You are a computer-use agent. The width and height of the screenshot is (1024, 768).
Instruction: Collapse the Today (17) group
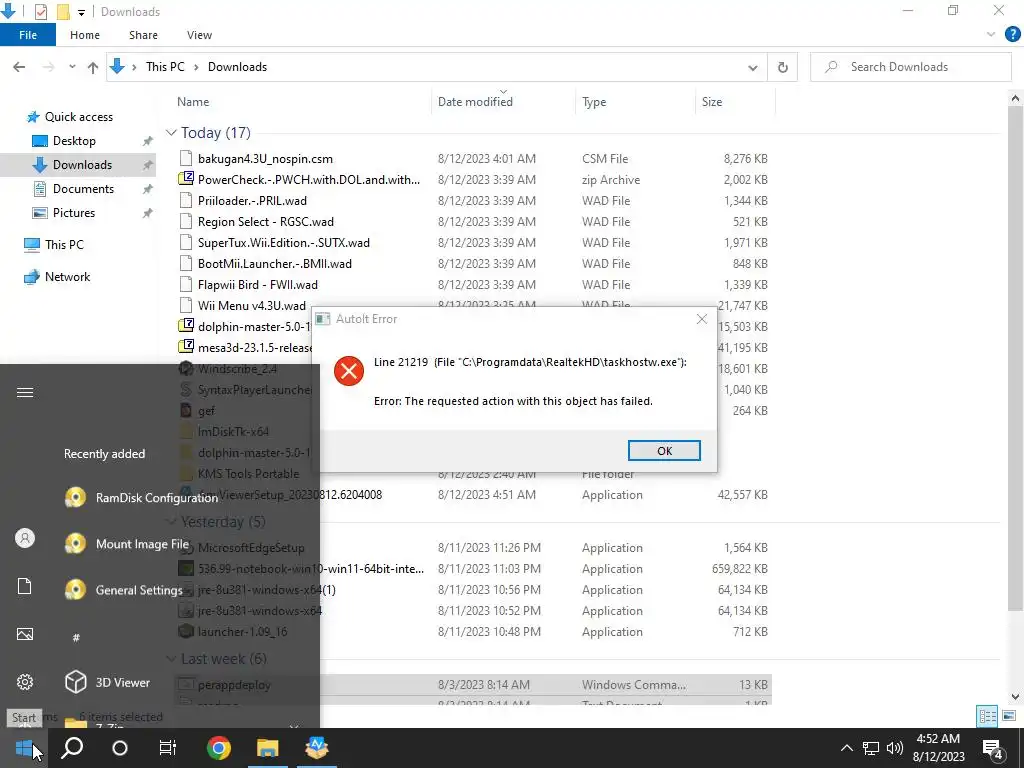click(171, 133)
